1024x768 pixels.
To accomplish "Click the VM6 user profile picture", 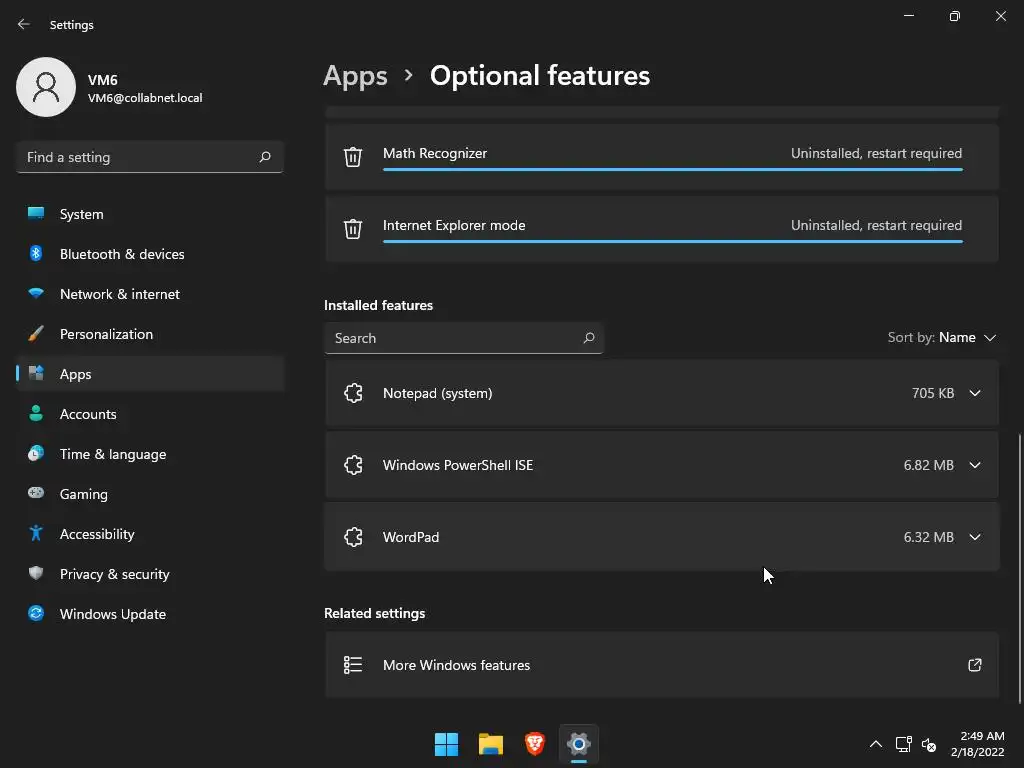I will tap(46, 87).
